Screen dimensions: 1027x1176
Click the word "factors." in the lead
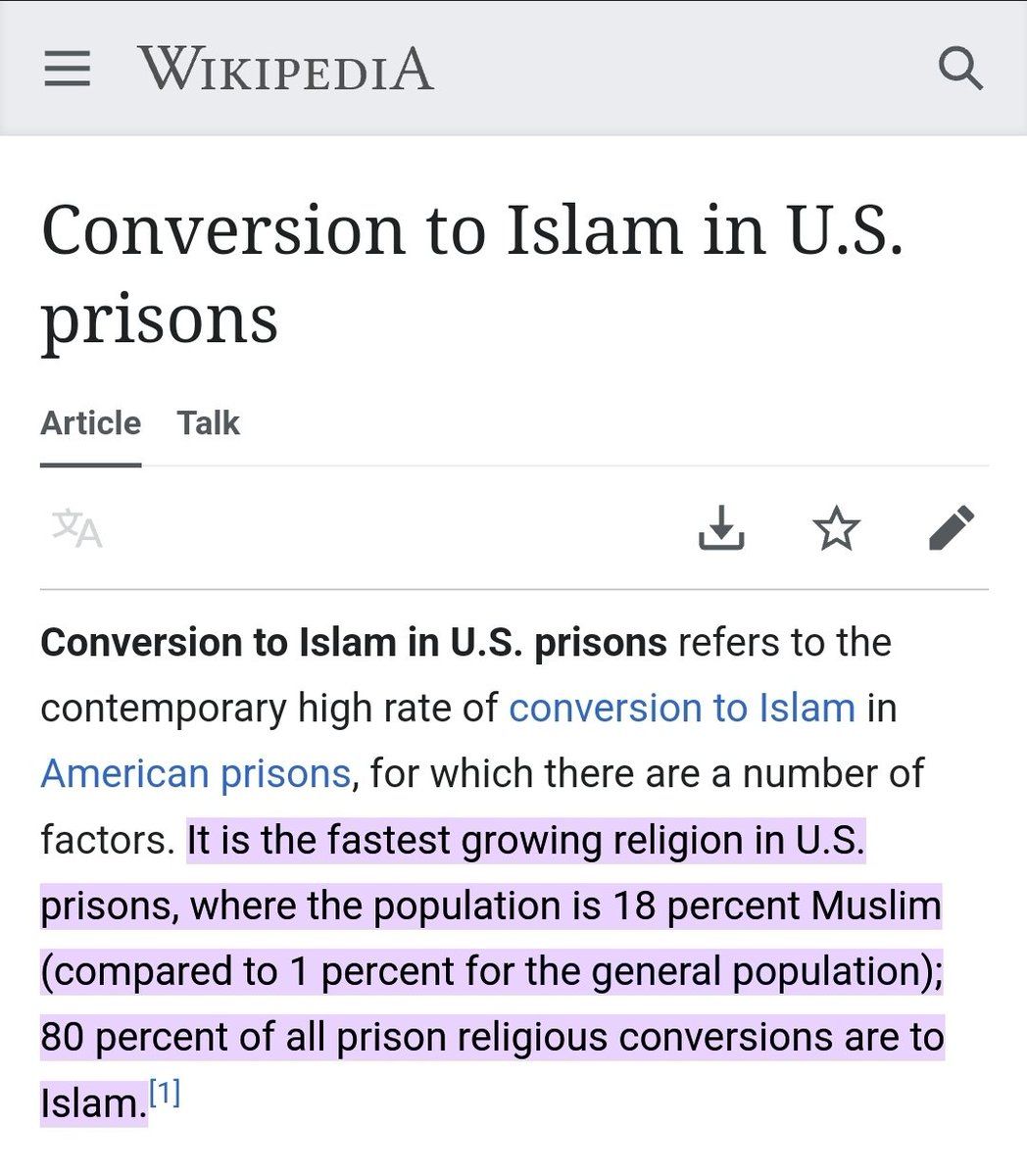coord(107,840)
